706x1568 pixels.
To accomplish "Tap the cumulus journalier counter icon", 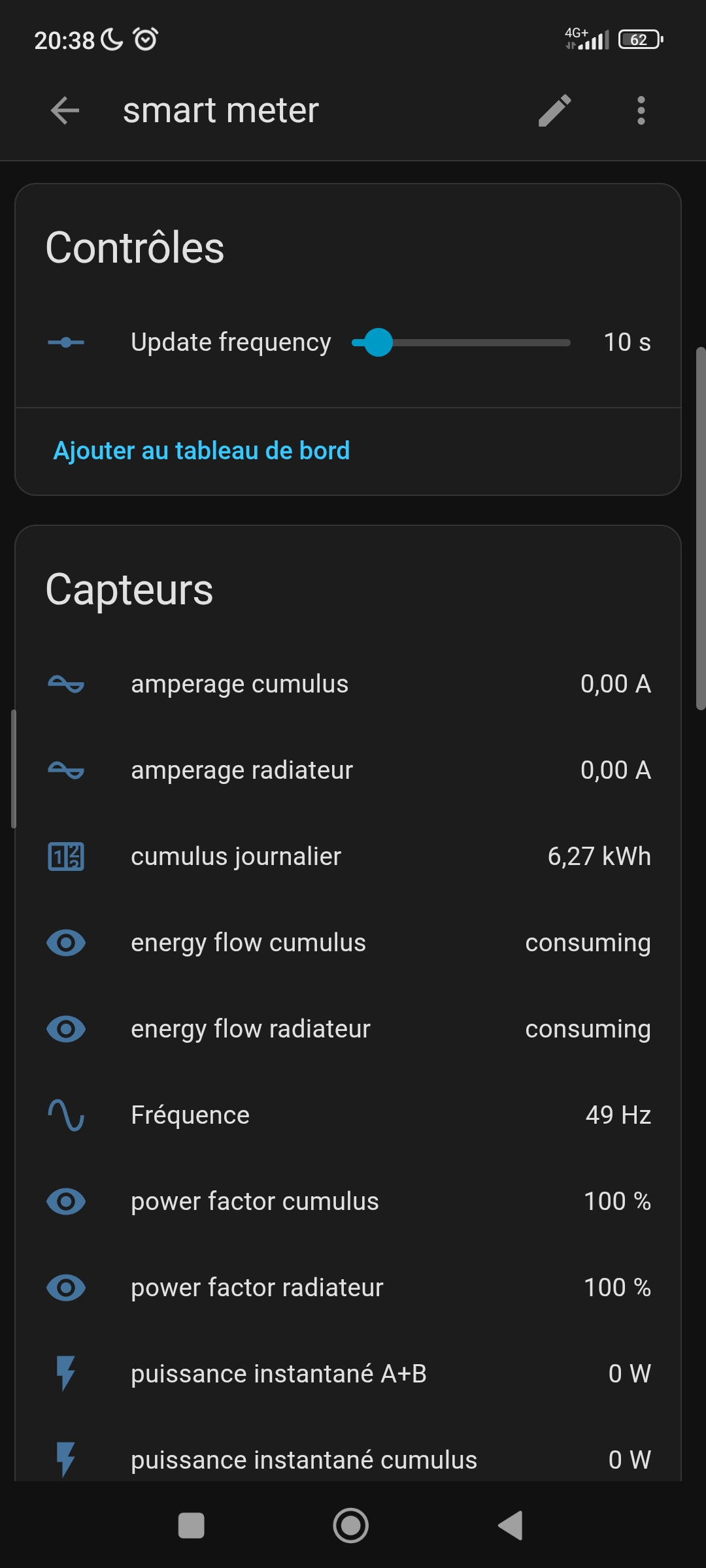I will 66,857.
